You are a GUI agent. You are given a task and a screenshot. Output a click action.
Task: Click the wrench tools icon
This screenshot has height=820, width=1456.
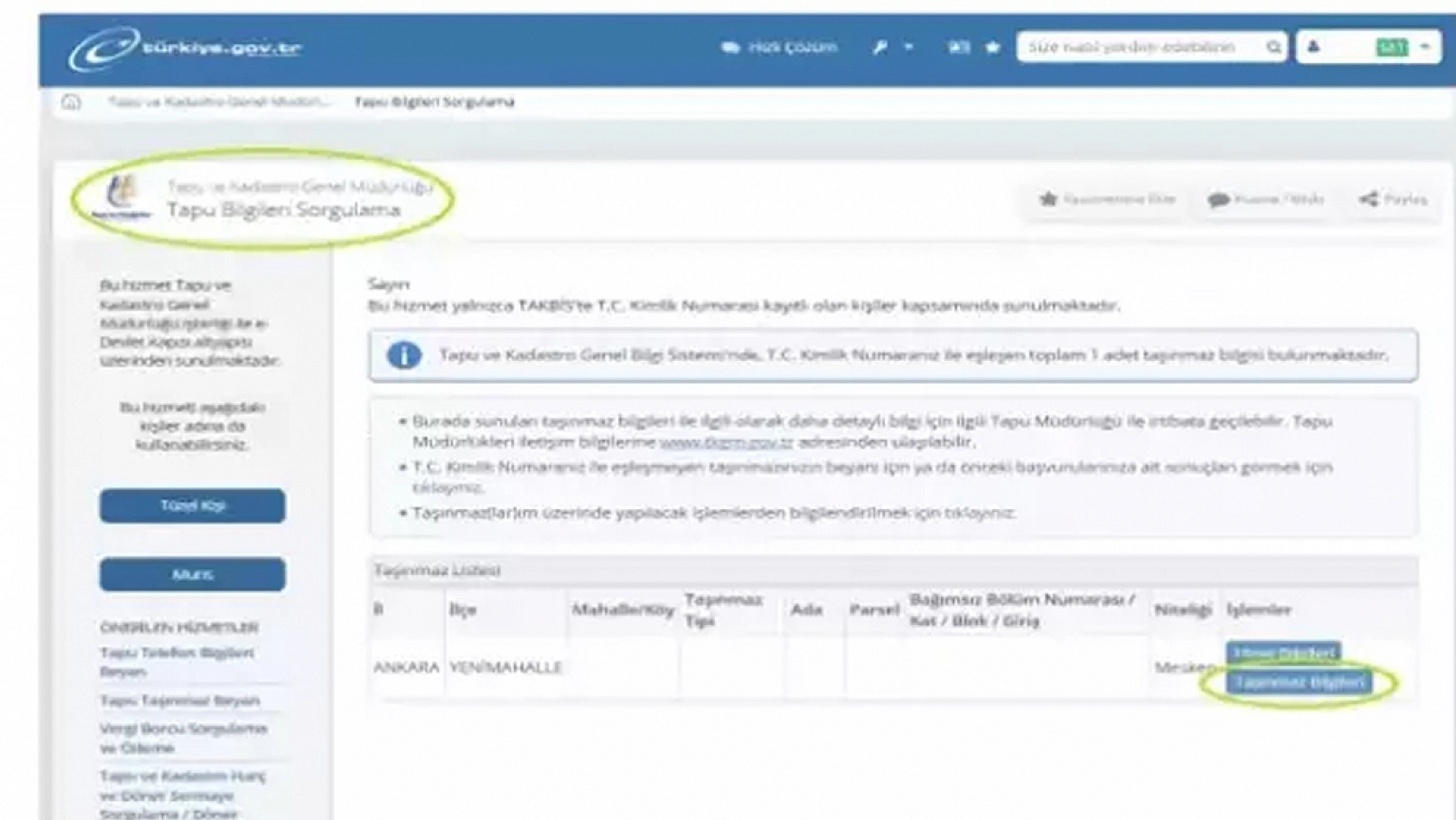pyautogui.click(x=879, y=48)
